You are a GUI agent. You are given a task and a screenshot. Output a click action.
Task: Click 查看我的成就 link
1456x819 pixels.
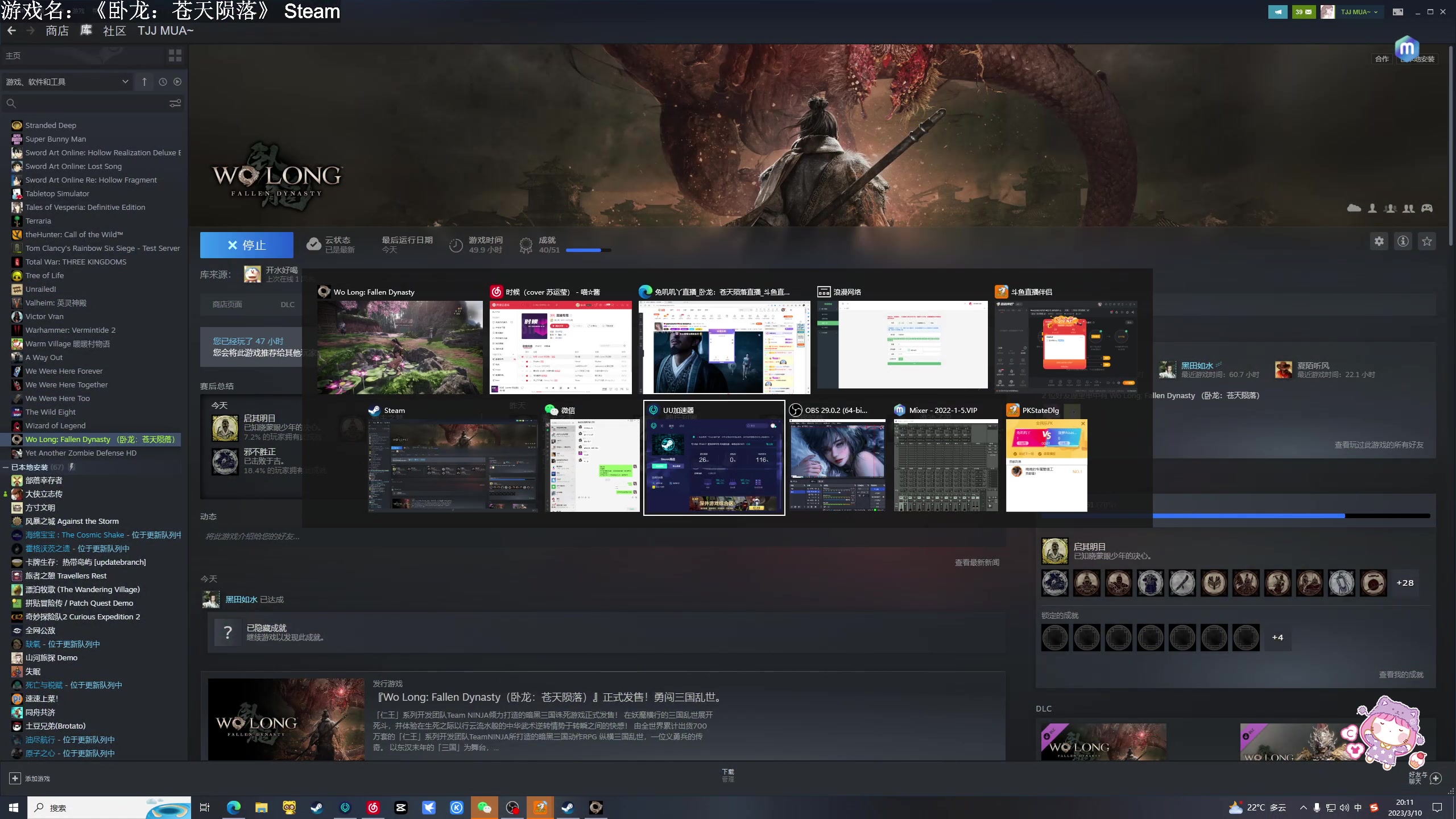point(1401,675)
